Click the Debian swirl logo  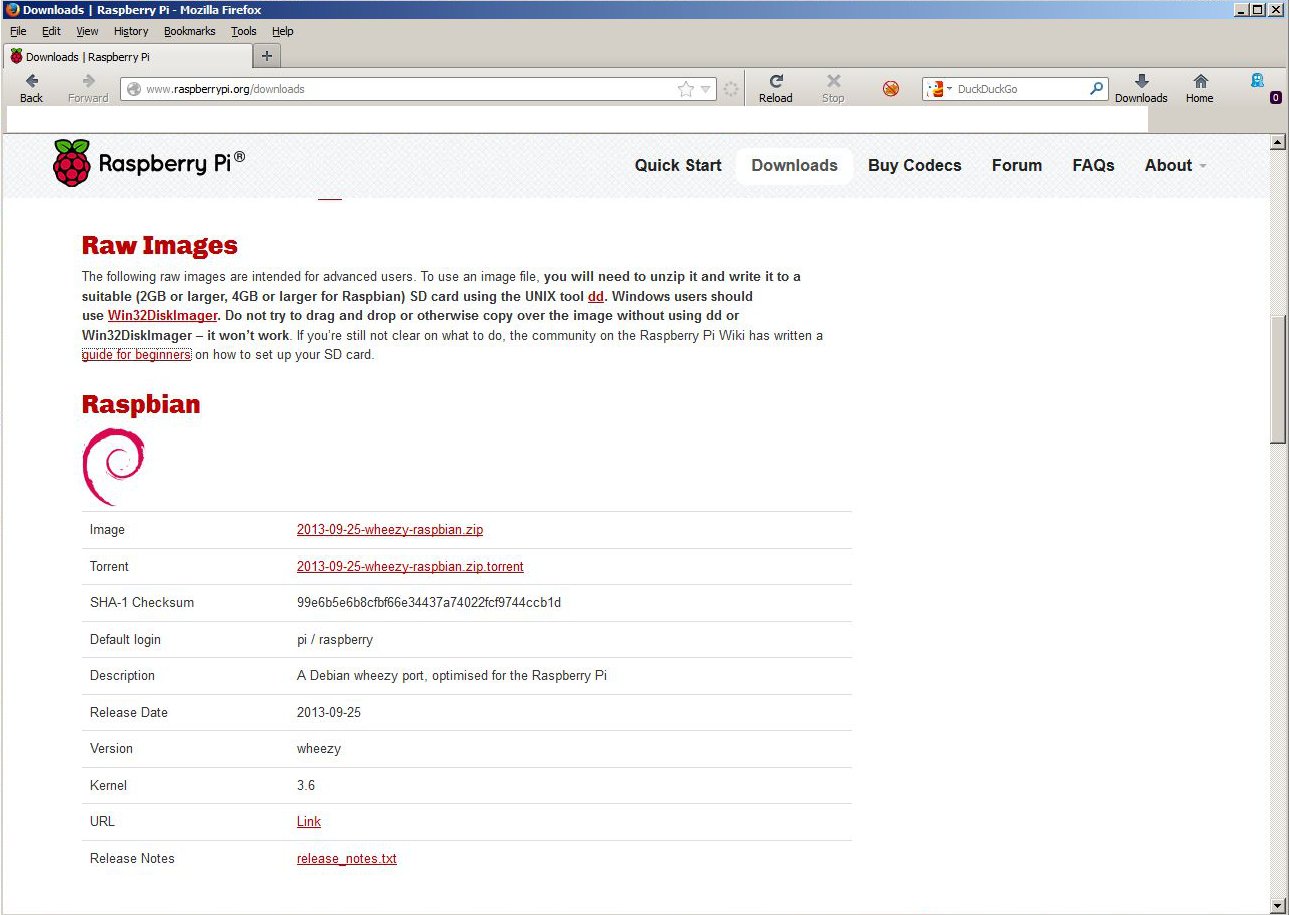113,467
